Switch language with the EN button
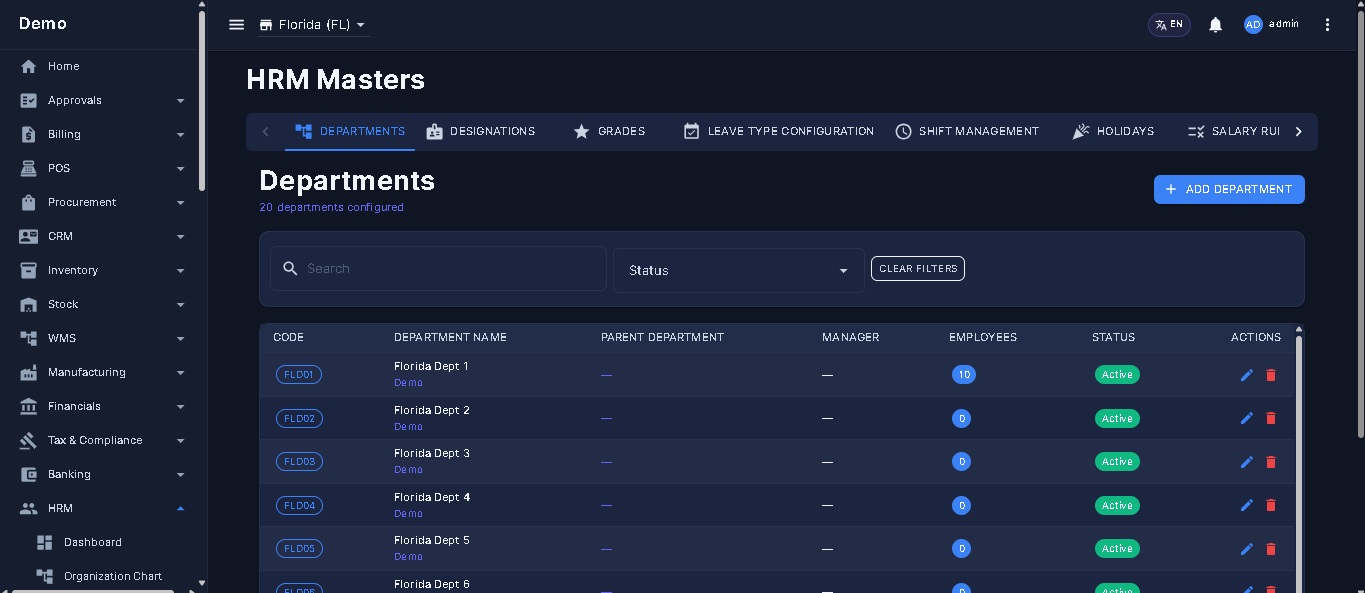Viewport: 1365px width, 593px height. pos(1169,25)
